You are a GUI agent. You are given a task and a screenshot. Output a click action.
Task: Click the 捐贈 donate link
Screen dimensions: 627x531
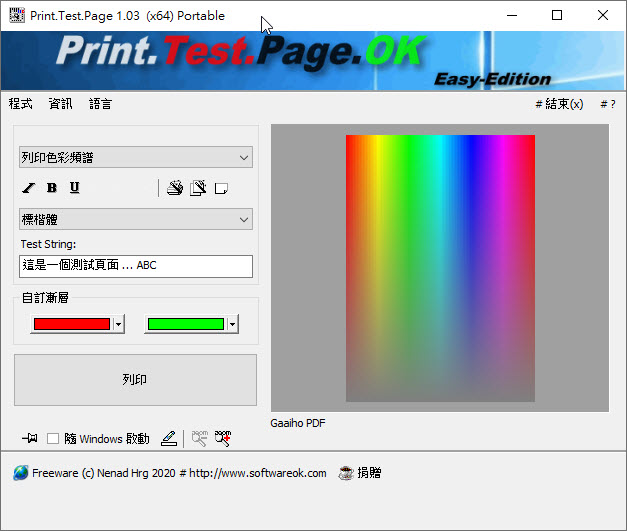369,473
